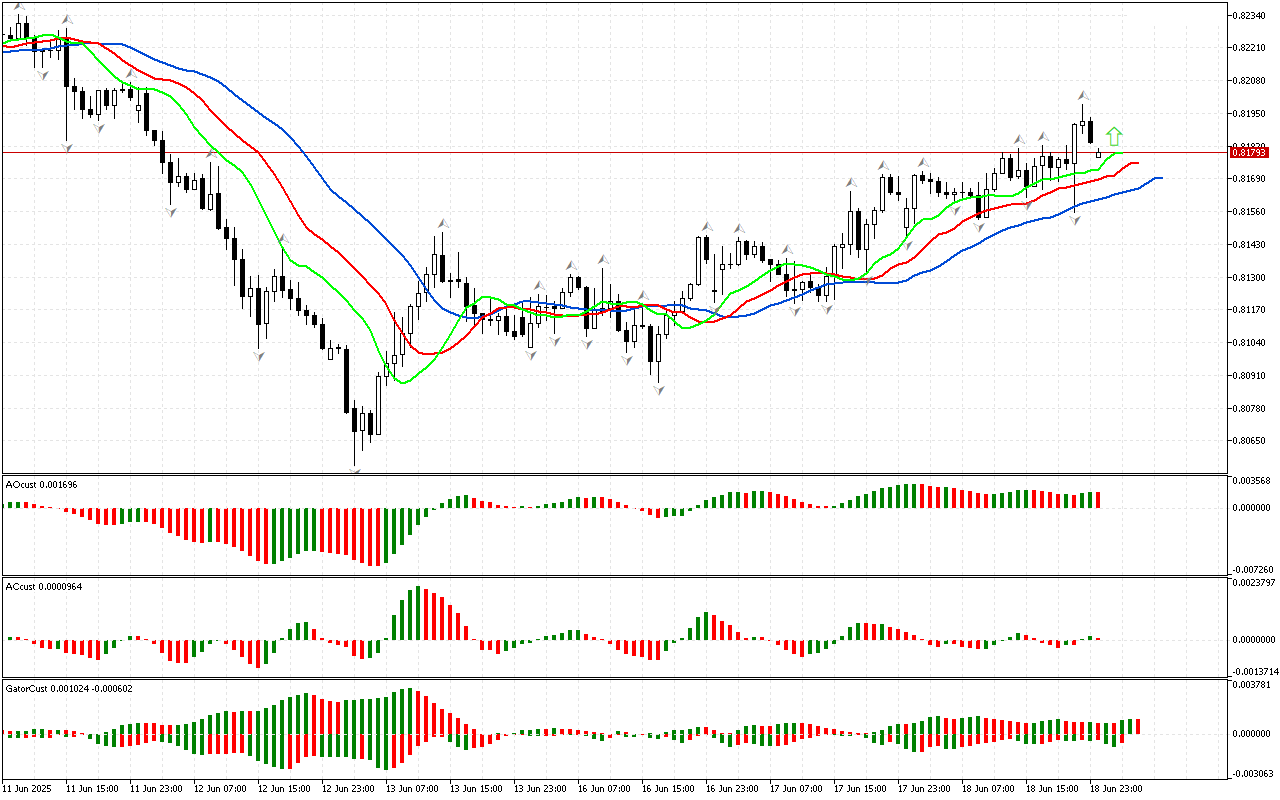
Task: Click the last red bar of AOcust histogram
Action: coord(1098,499)
